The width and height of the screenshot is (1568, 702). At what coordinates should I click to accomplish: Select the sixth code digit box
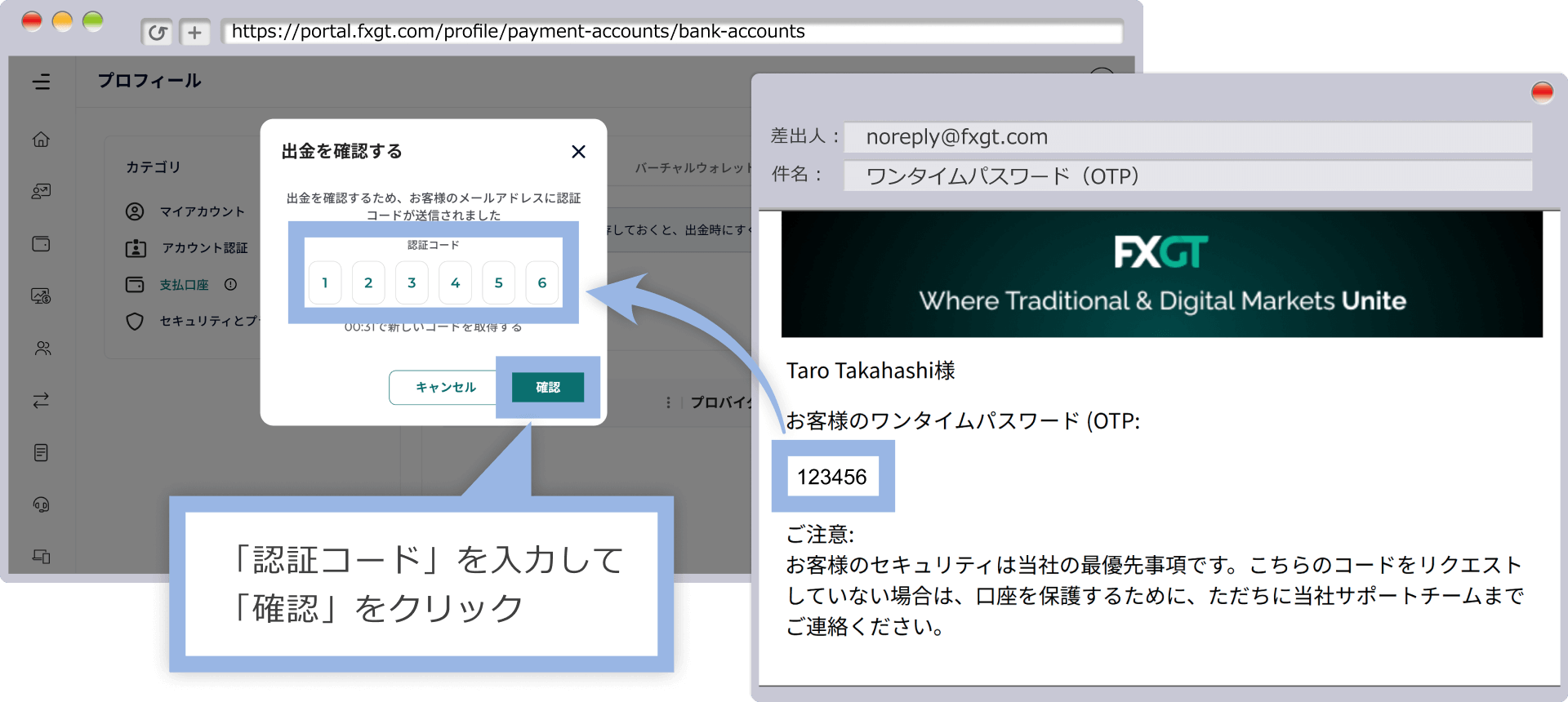(x=542, y=282)
